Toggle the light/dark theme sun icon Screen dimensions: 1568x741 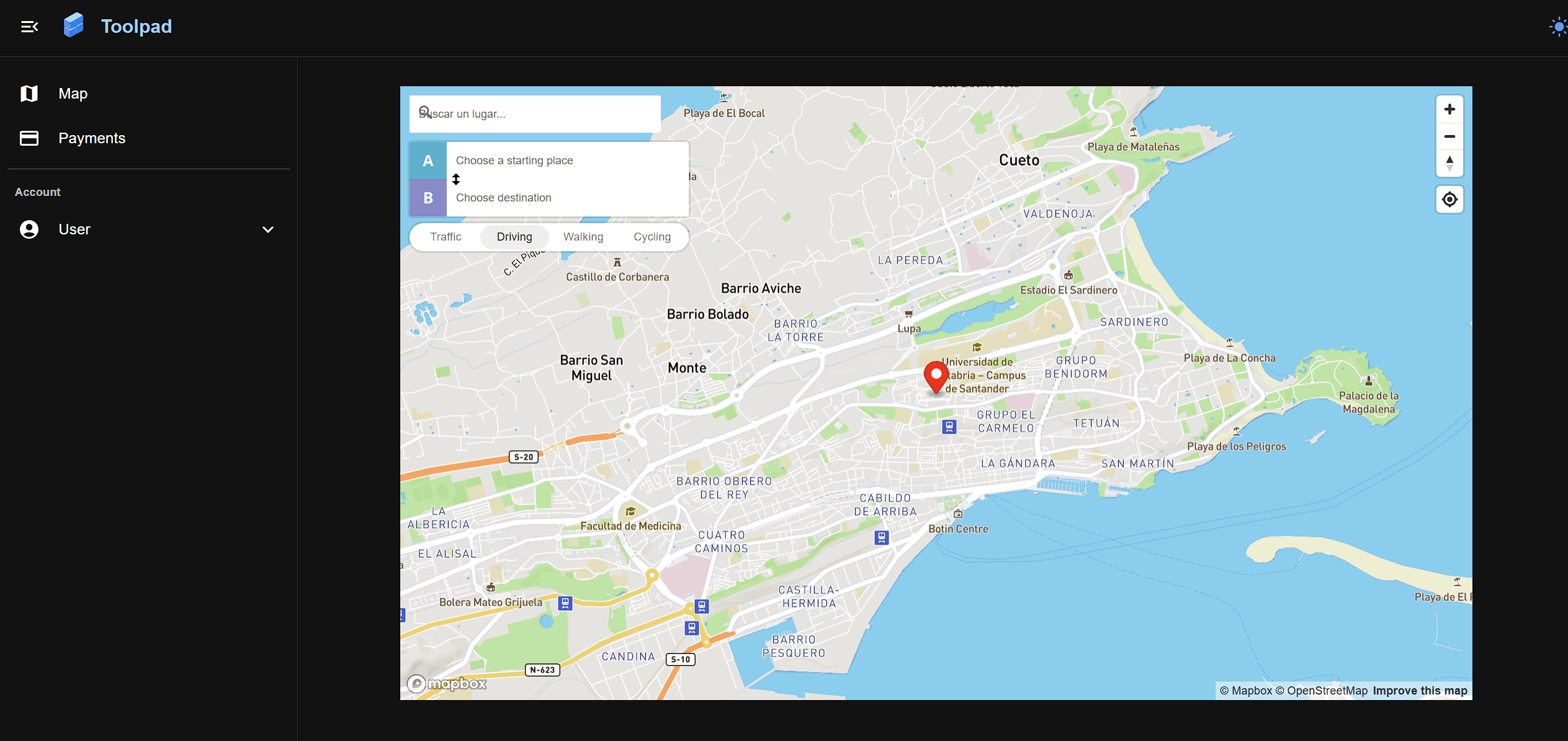tap(1557, 27)
